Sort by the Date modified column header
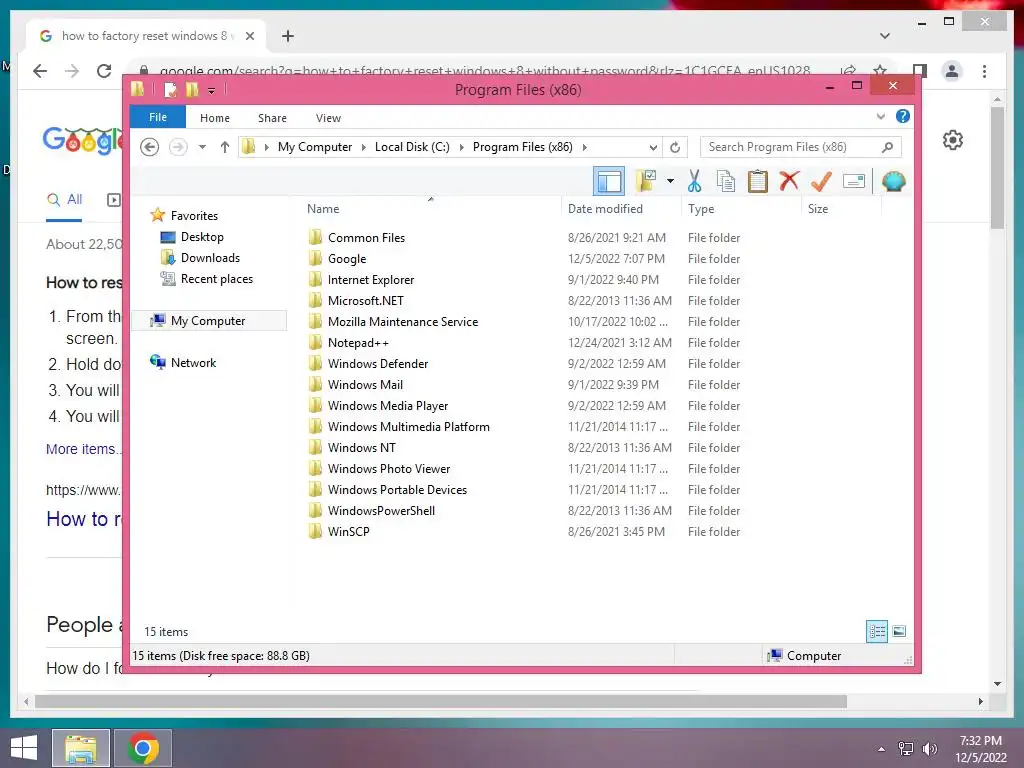This screenshot has width=1024, height=768. [620, 209]
